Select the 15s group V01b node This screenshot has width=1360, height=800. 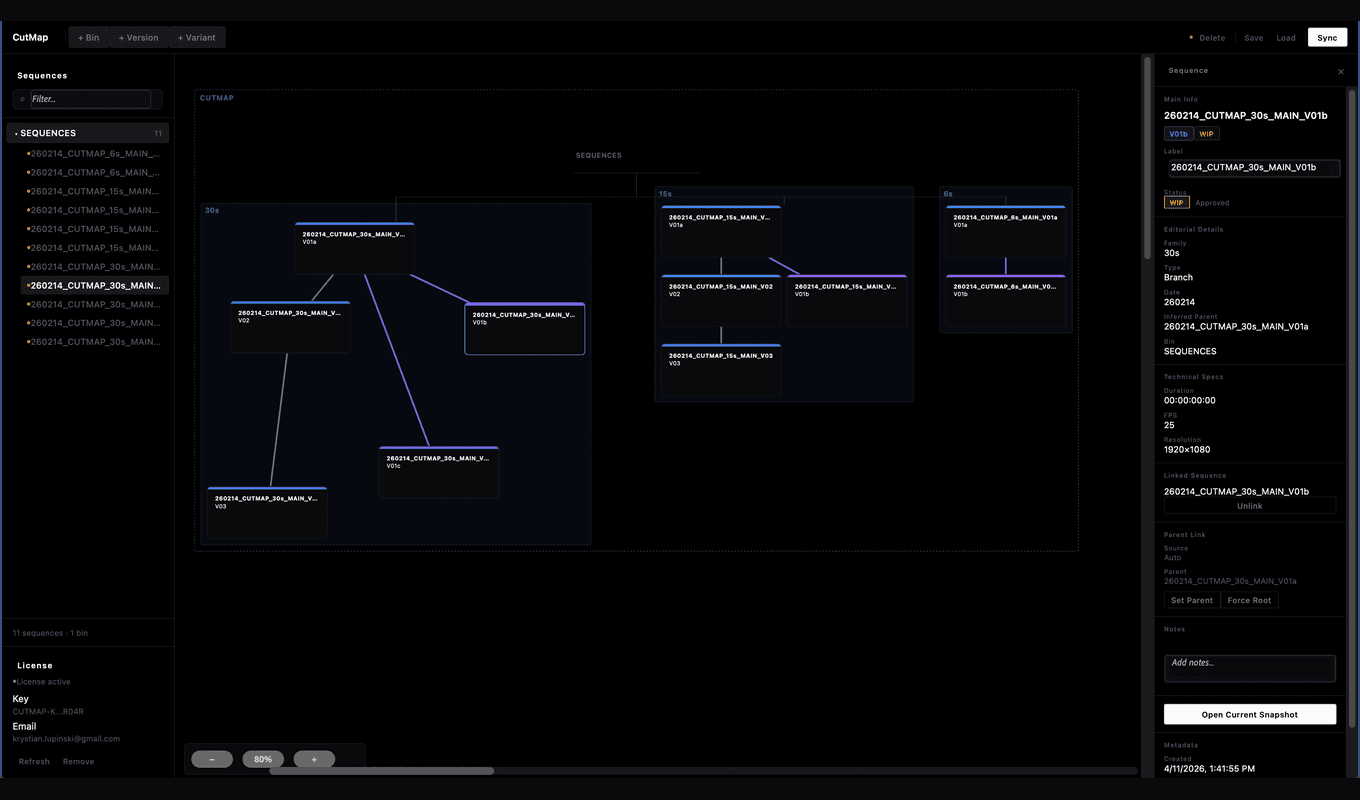pyautogui.click(x=847, y=301)
